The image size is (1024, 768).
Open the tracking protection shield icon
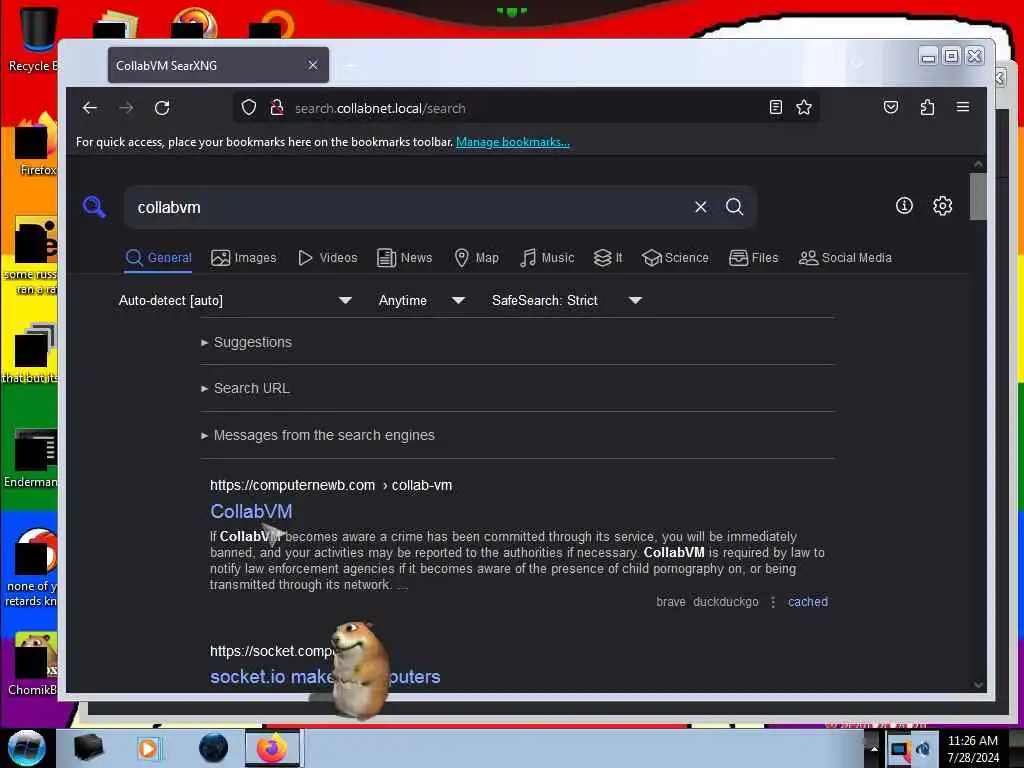click(x=249, y=107)
